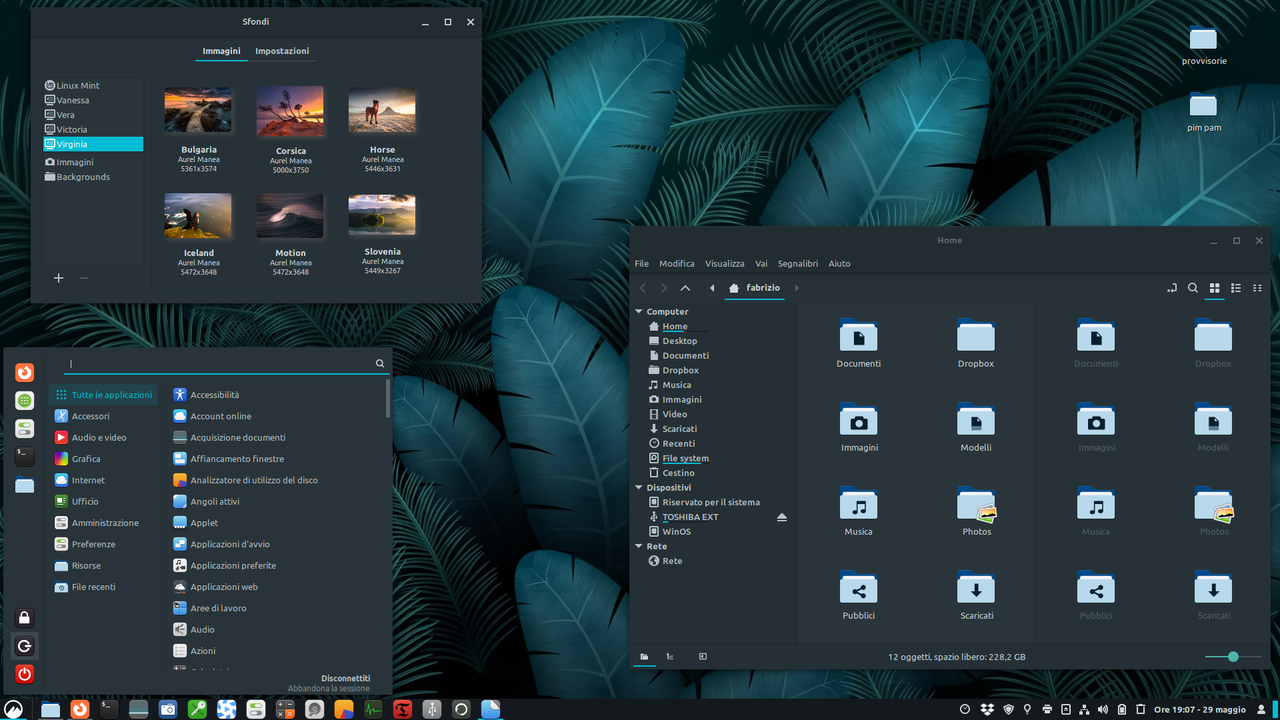1280x720 pixels.
Task: Open the Segnalibri menu
Action: pyautogui.click(x=798, y=264)
